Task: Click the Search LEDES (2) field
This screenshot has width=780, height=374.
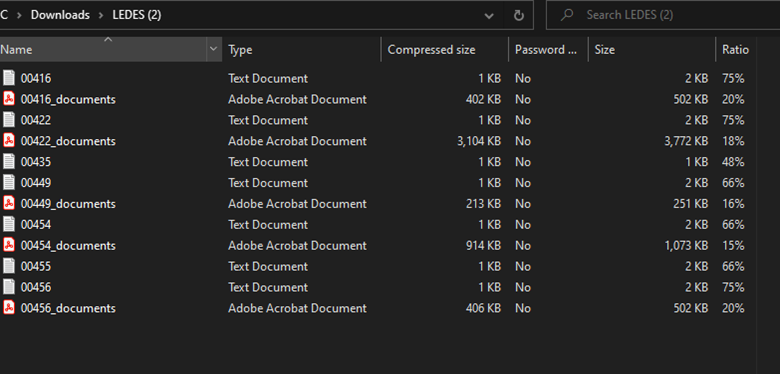Action: (x=663, y=15)
